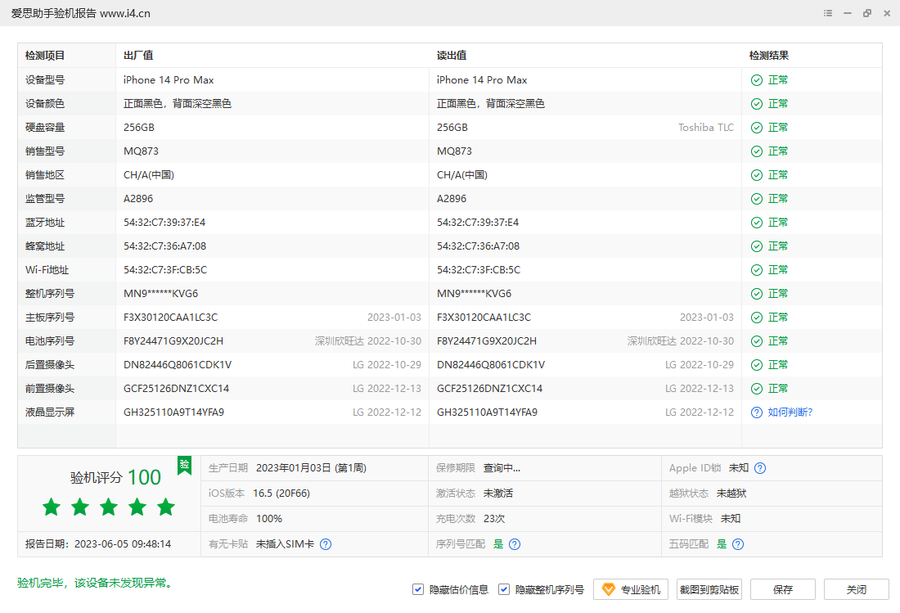
Task: Click iOS version 16.5 (20F66)
Action: coord(281,494)
